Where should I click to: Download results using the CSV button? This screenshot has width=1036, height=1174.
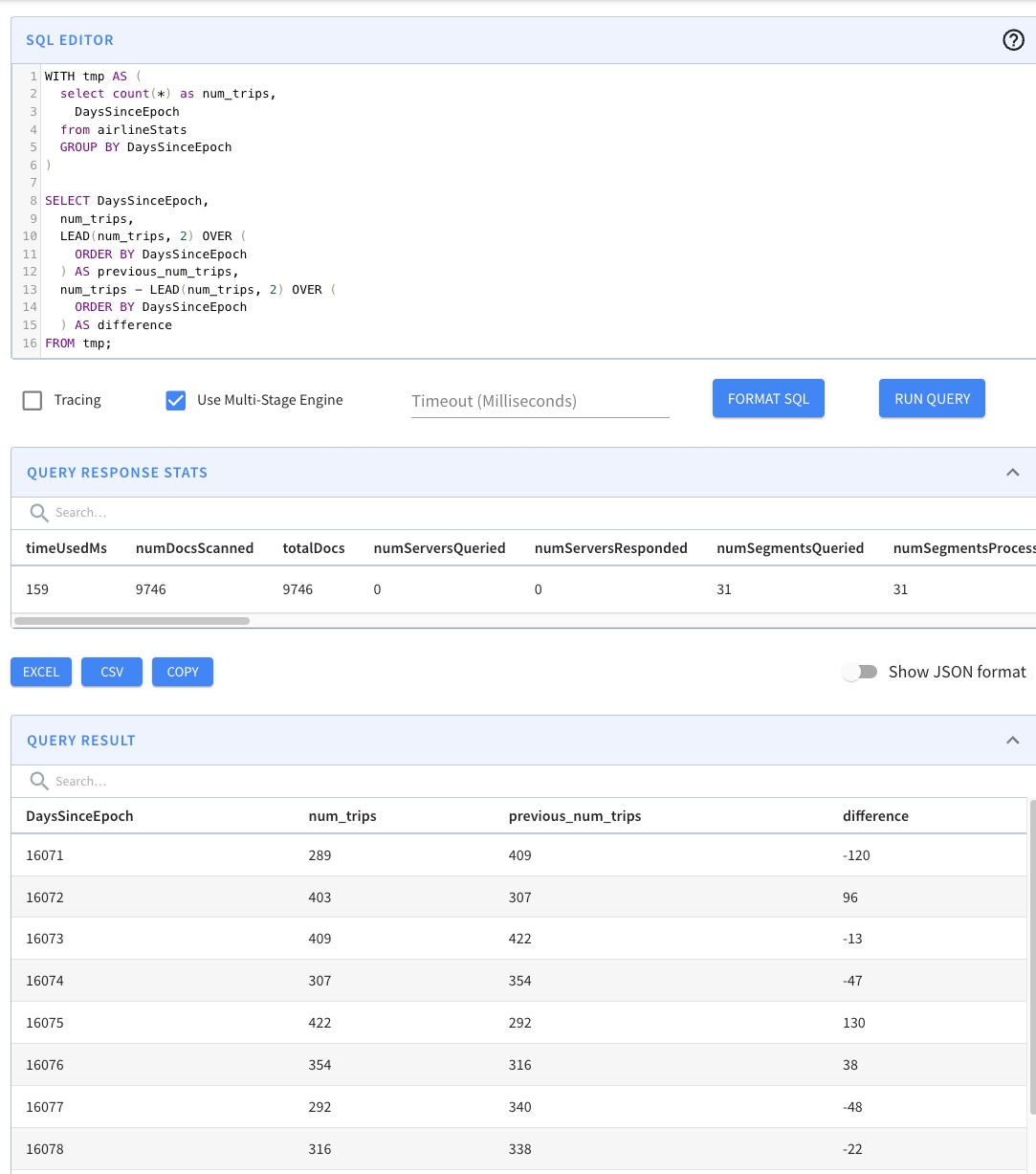click(112, 673)
